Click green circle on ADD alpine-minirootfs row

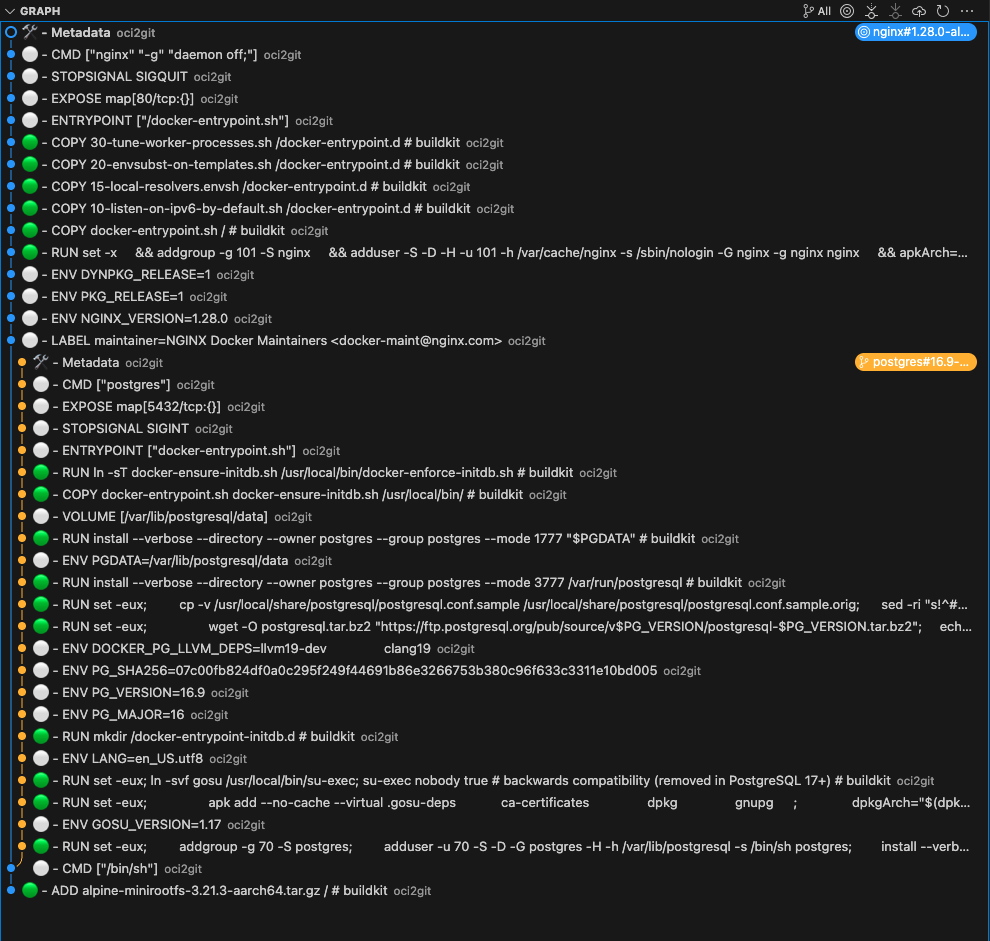[30, 890]
